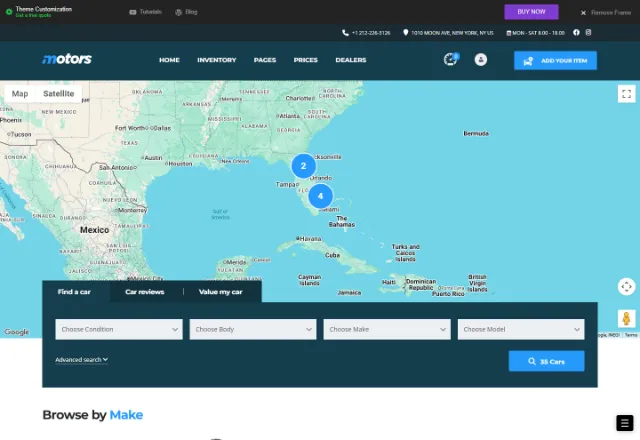Image resolution: width=640 pixels, height=440 pixels.
Task: Expand Advanced search options
Action: [x=82, y=360]
